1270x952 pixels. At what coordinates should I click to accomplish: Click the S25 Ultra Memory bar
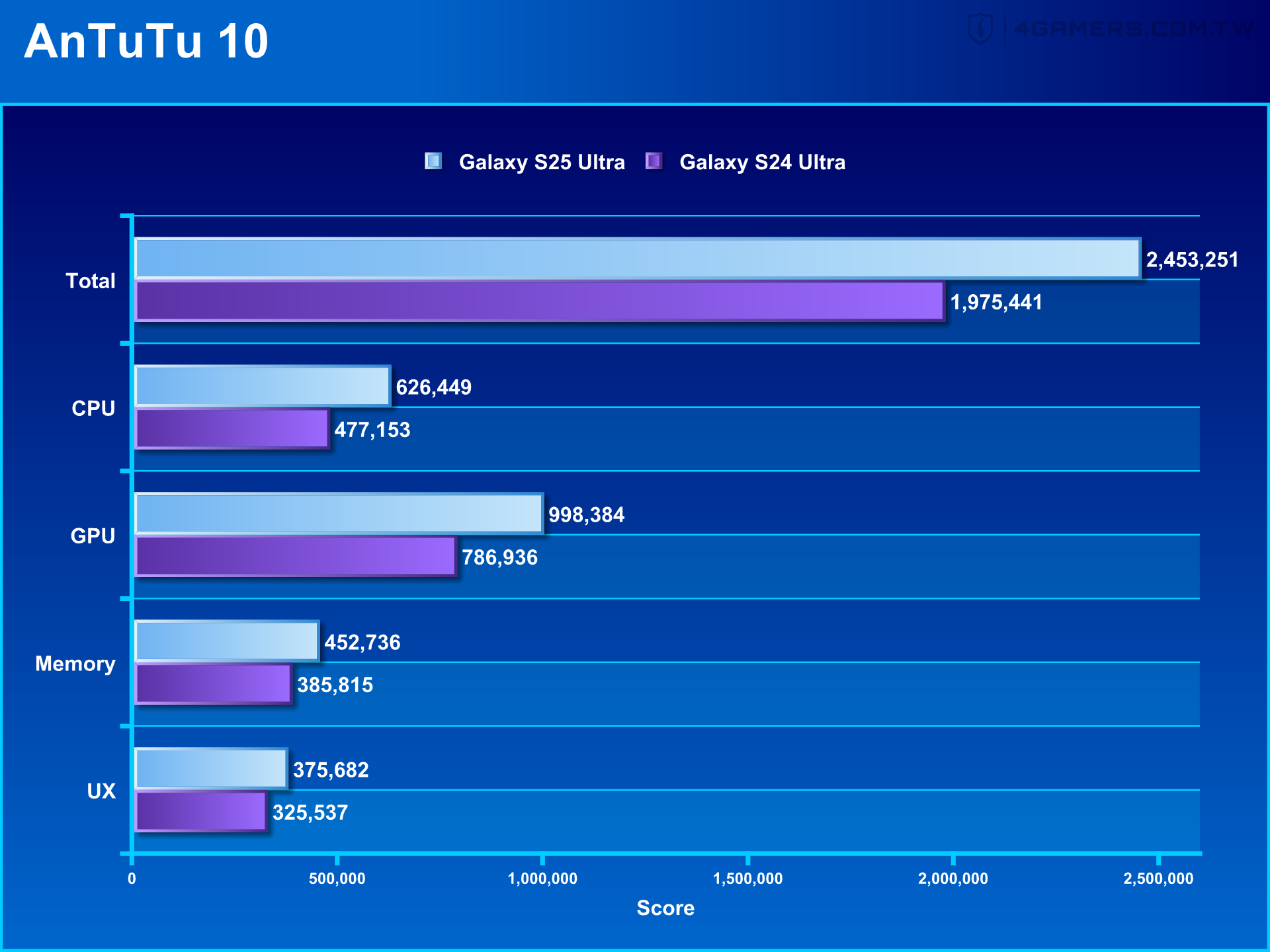tap(227, 641)
